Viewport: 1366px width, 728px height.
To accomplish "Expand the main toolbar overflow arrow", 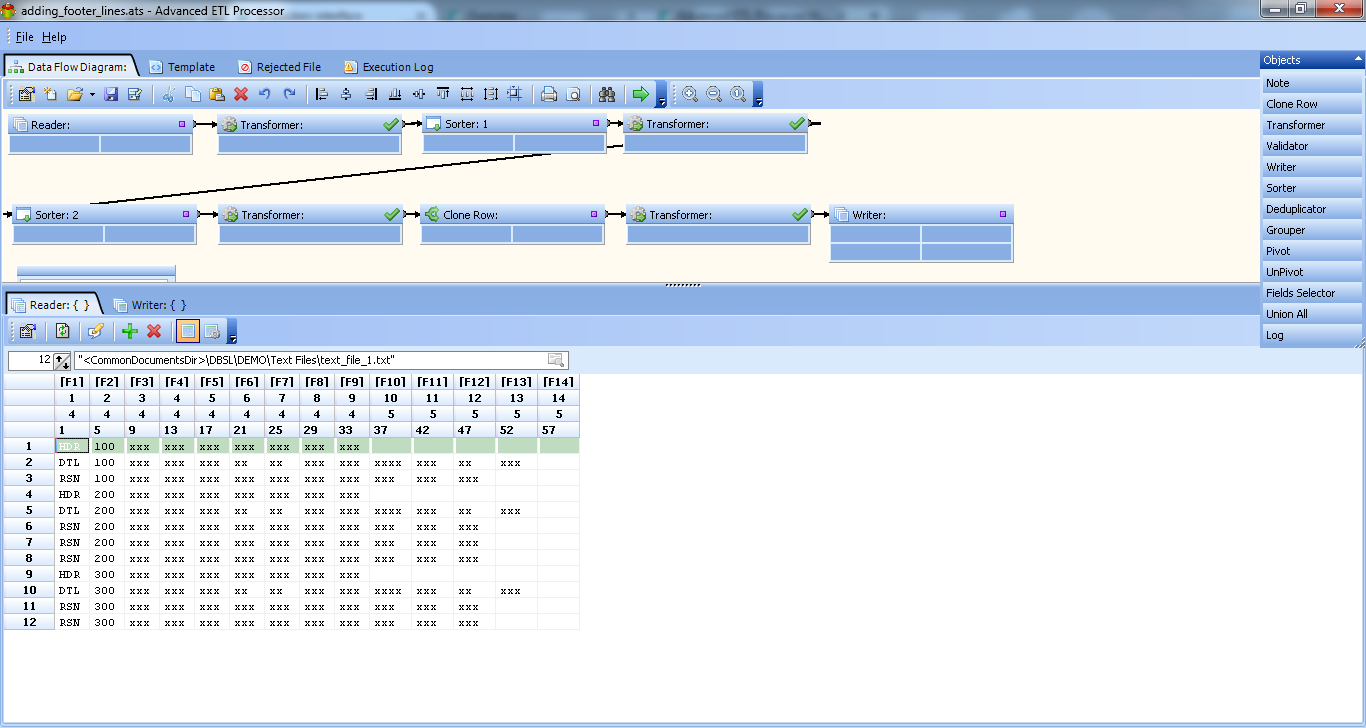I will click(x=662, y=96).
